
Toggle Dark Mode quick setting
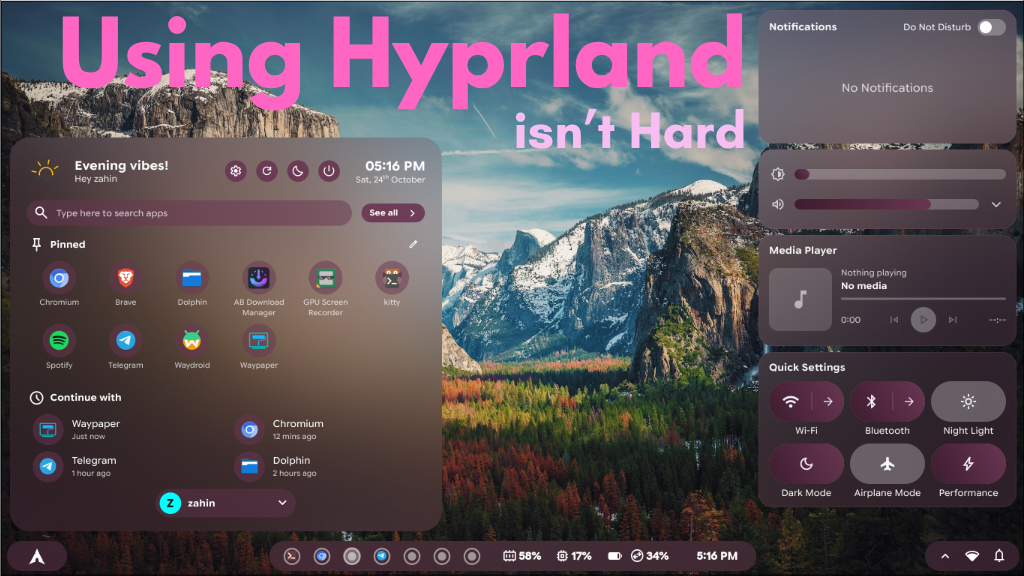coord(807,464)
